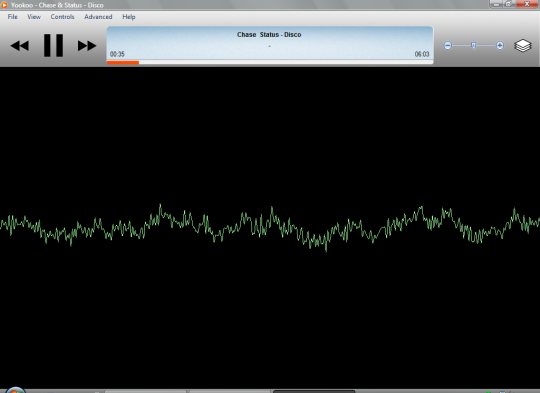
Task: Click the green waveform visualization
Action: click(x=270, y=227)
